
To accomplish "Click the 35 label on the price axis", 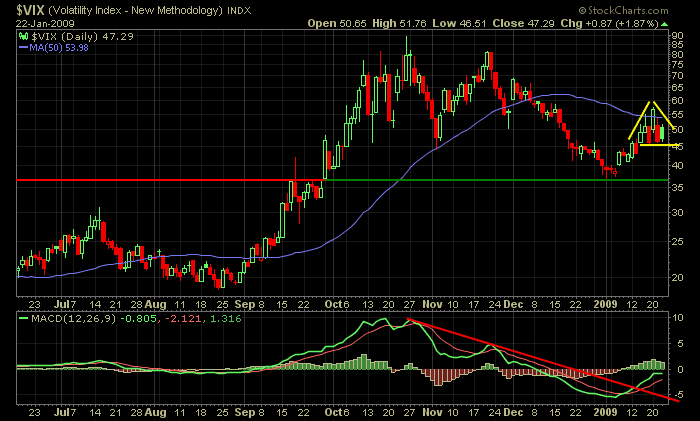I will click(677, 188).
